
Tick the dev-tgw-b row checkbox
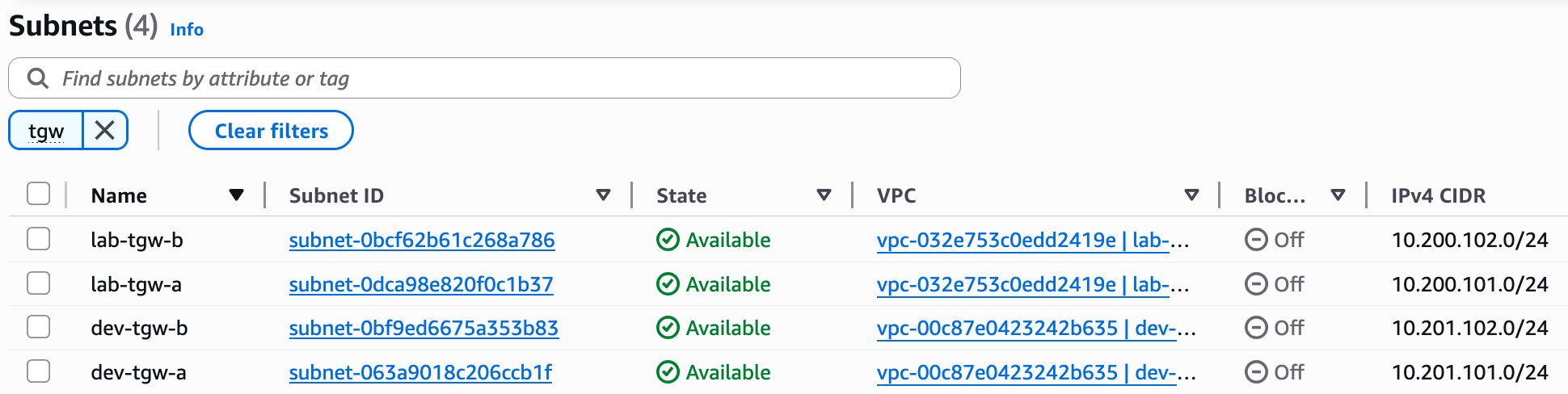coord(38,327)
